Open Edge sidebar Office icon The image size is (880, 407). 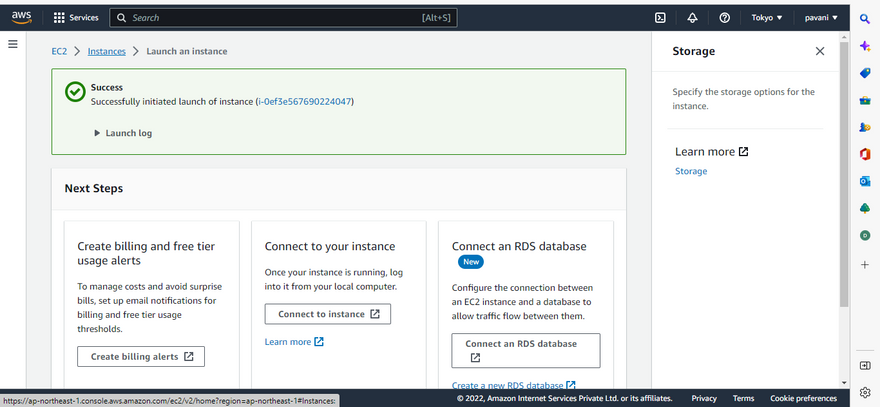pos(865,154)
